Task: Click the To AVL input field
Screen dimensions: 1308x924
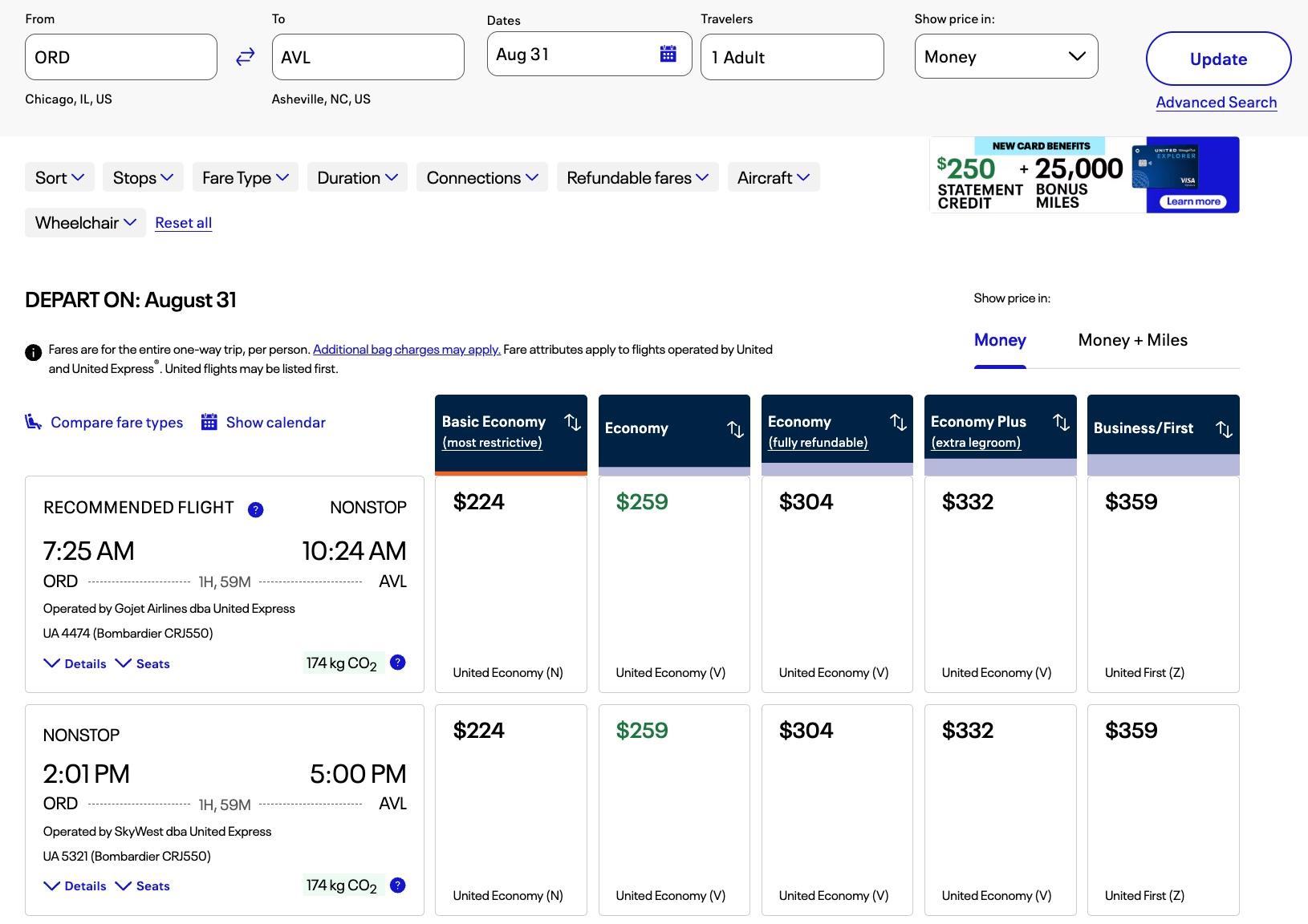Action: (x=368, y=57)
